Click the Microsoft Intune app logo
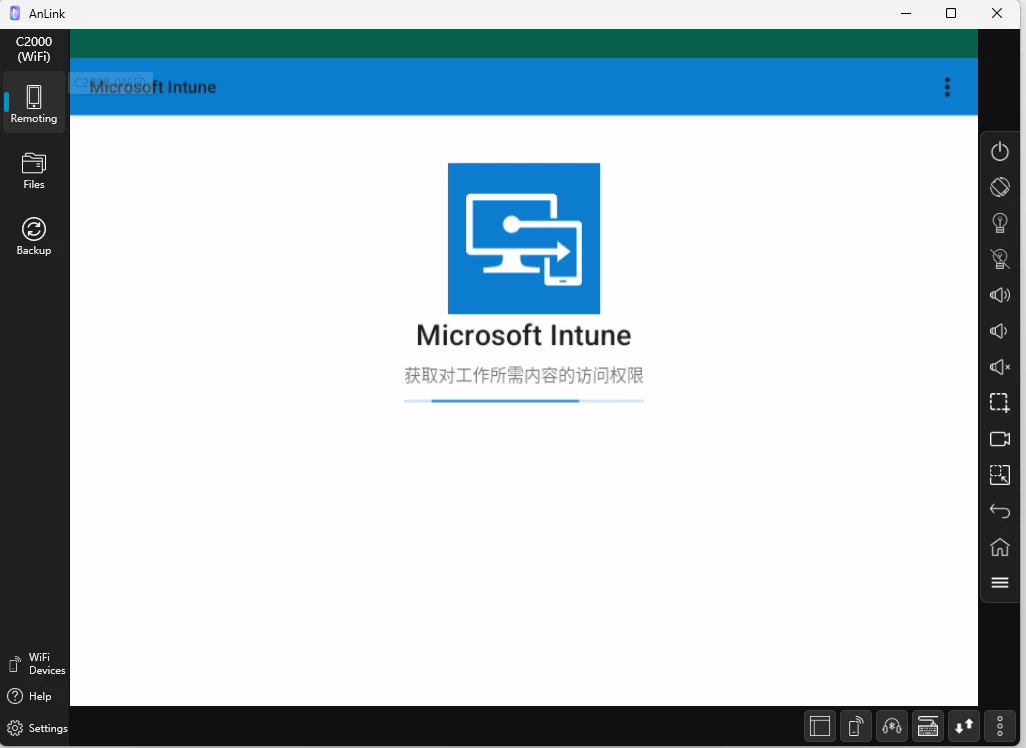Screen dimensions: 1026x748 [523, 238]
